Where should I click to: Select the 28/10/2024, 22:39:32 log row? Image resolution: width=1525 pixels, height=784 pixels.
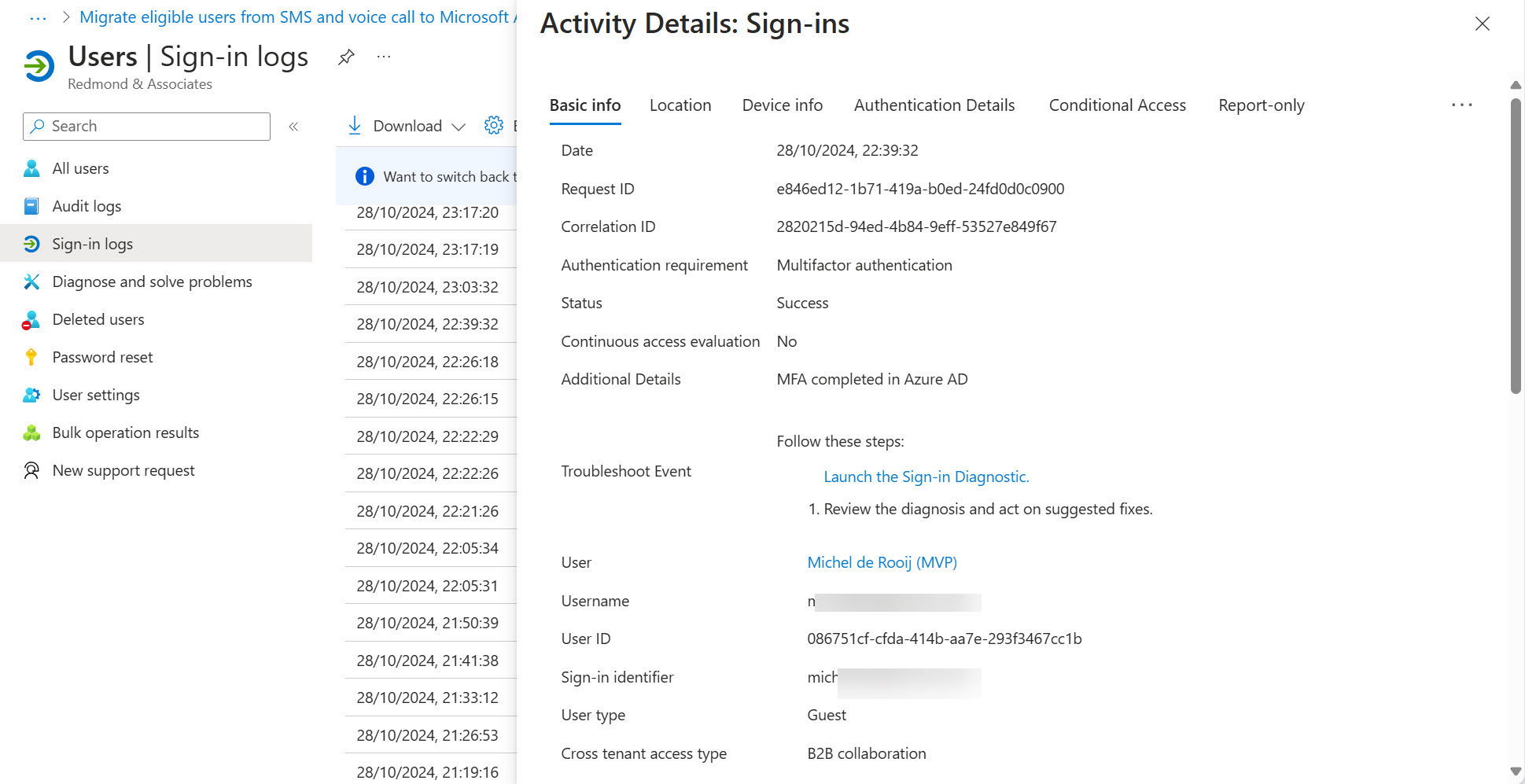427,324
